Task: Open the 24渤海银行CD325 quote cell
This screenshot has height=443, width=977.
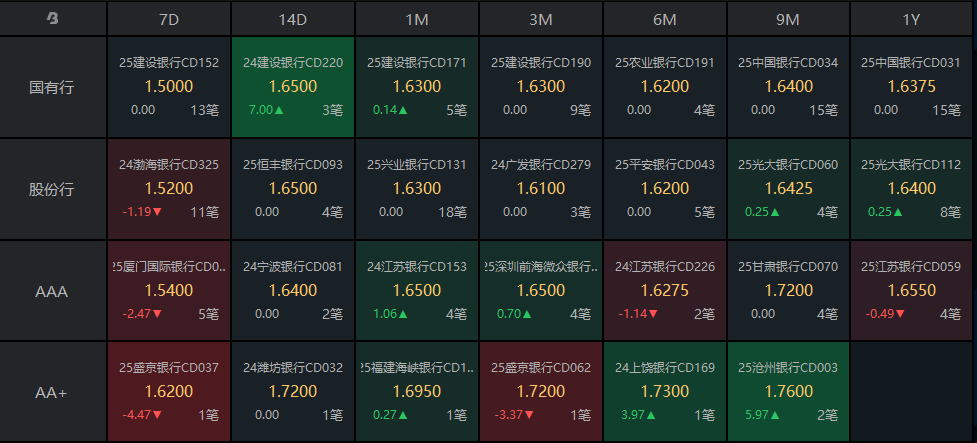Action: [x=168, y=189]
